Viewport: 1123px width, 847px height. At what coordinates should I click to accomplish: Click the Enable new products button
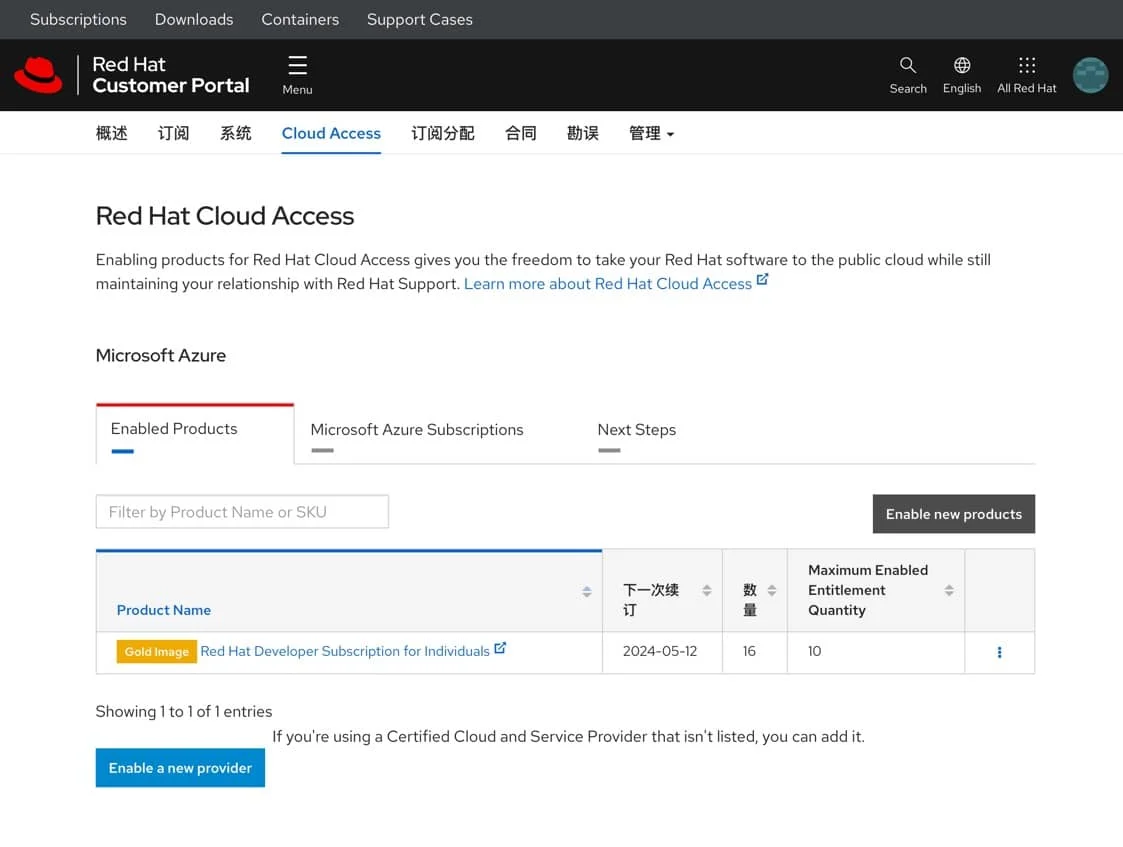coord(953,514)
